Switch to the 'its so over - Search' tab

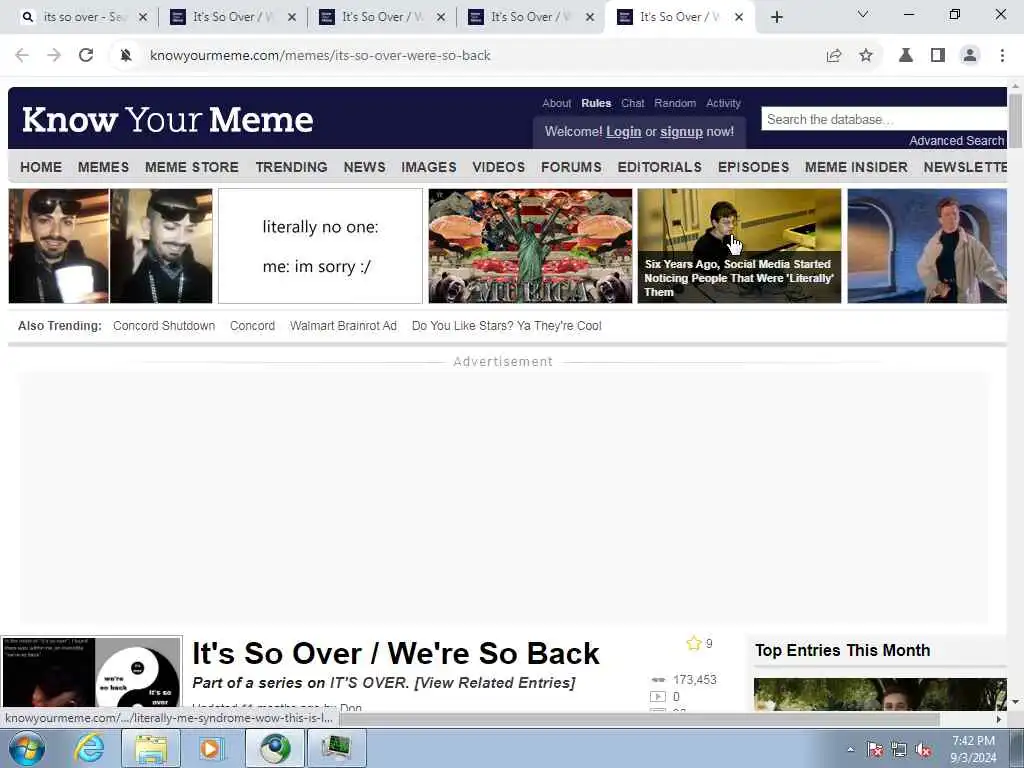(x=83, y=17)
